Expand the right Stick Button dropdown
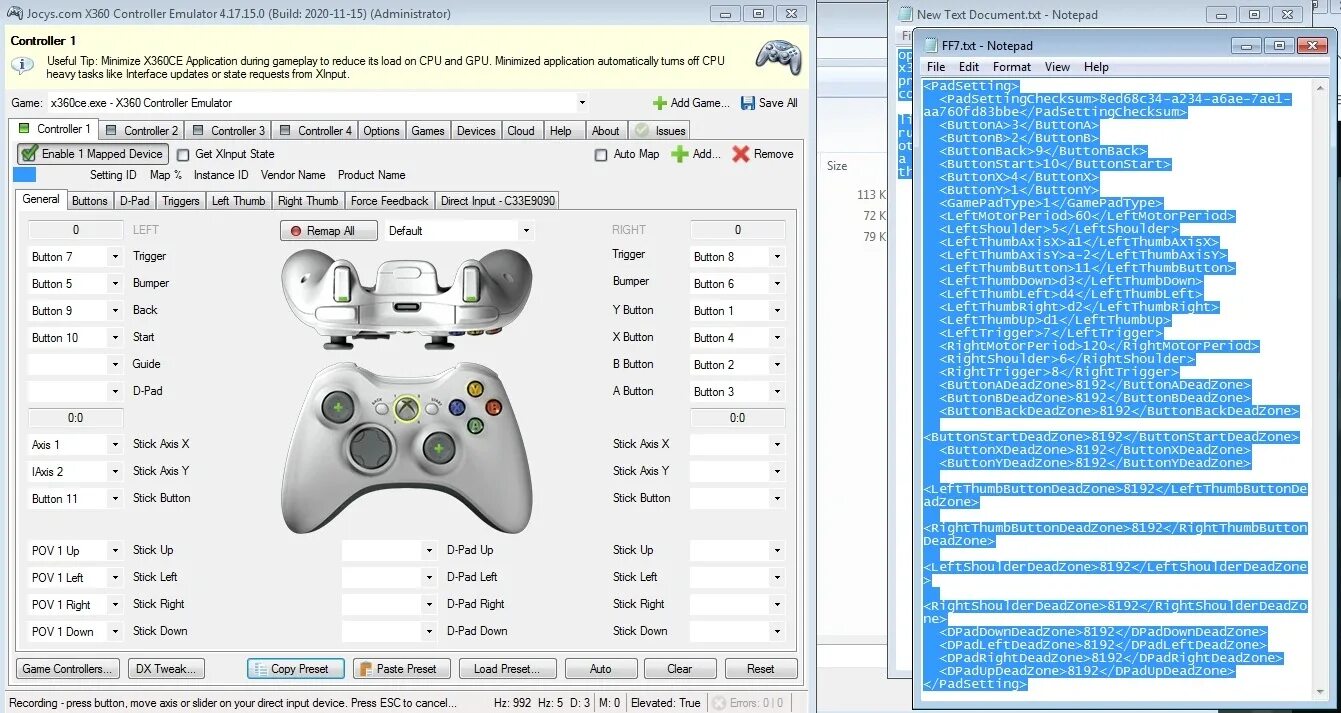Image resolution: width=1341 pixels, height=713 pixels. [777, 499]
